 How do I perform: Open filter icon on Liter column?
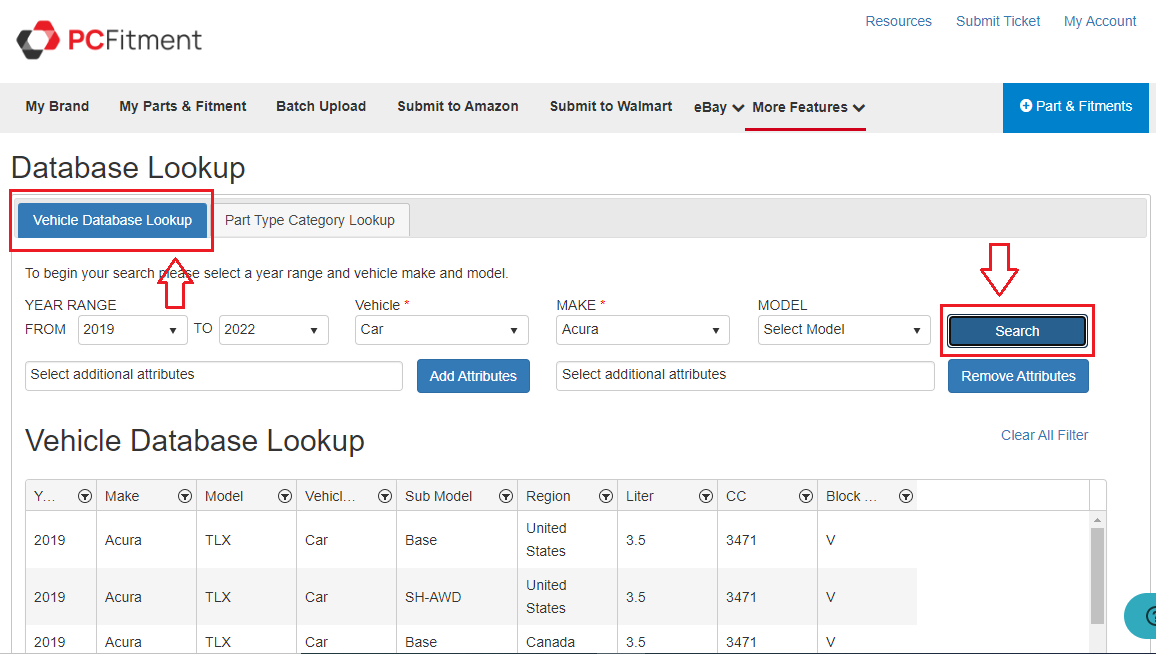[x=706, y=496]
